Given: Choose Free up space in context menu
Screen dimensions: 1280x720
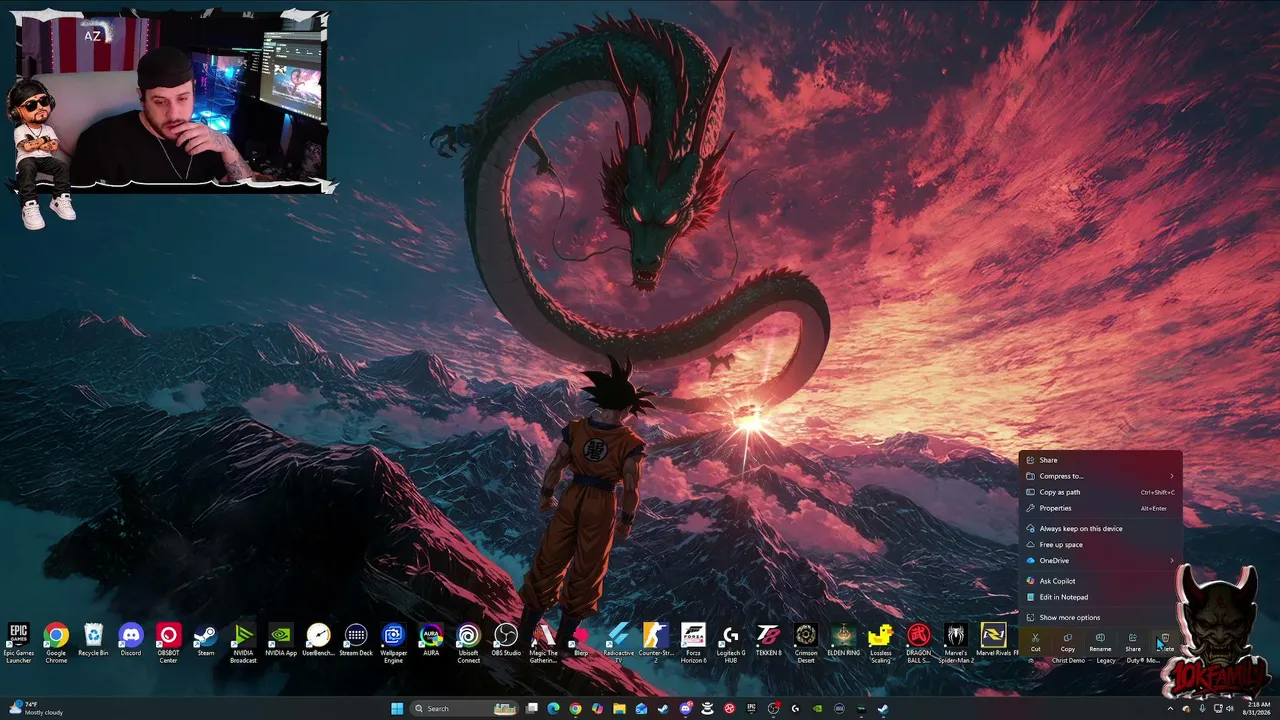Looking at the screenshot, I should coord(1100,544).
